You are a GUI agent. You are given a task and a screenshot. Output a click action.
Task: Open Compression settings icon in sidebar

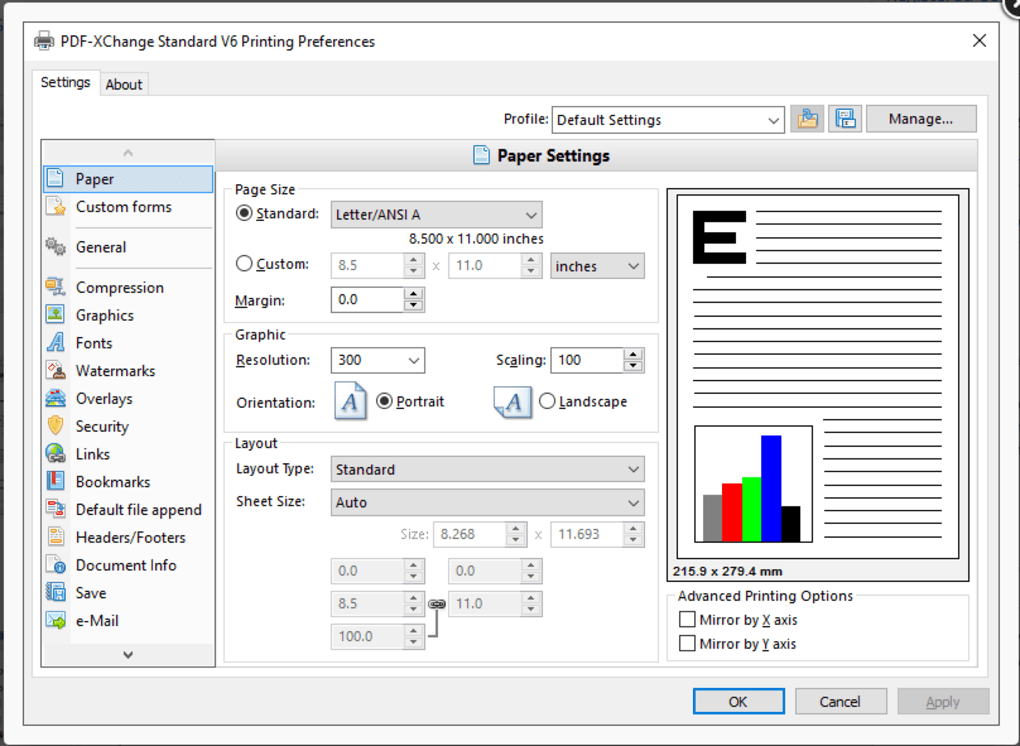pos(56,288)
